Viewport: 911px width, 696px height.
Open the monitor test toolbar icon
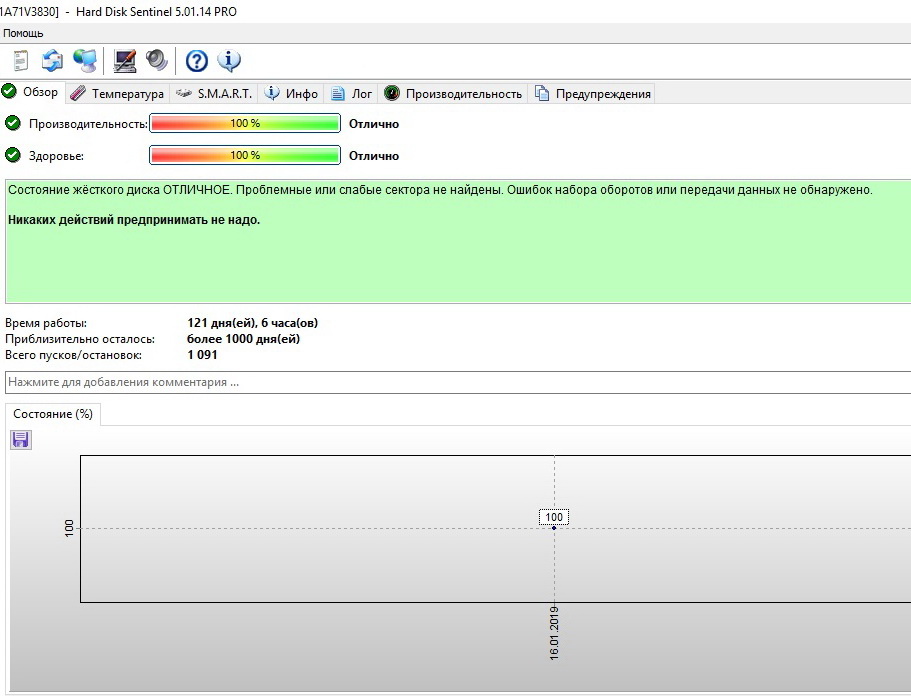125,61
